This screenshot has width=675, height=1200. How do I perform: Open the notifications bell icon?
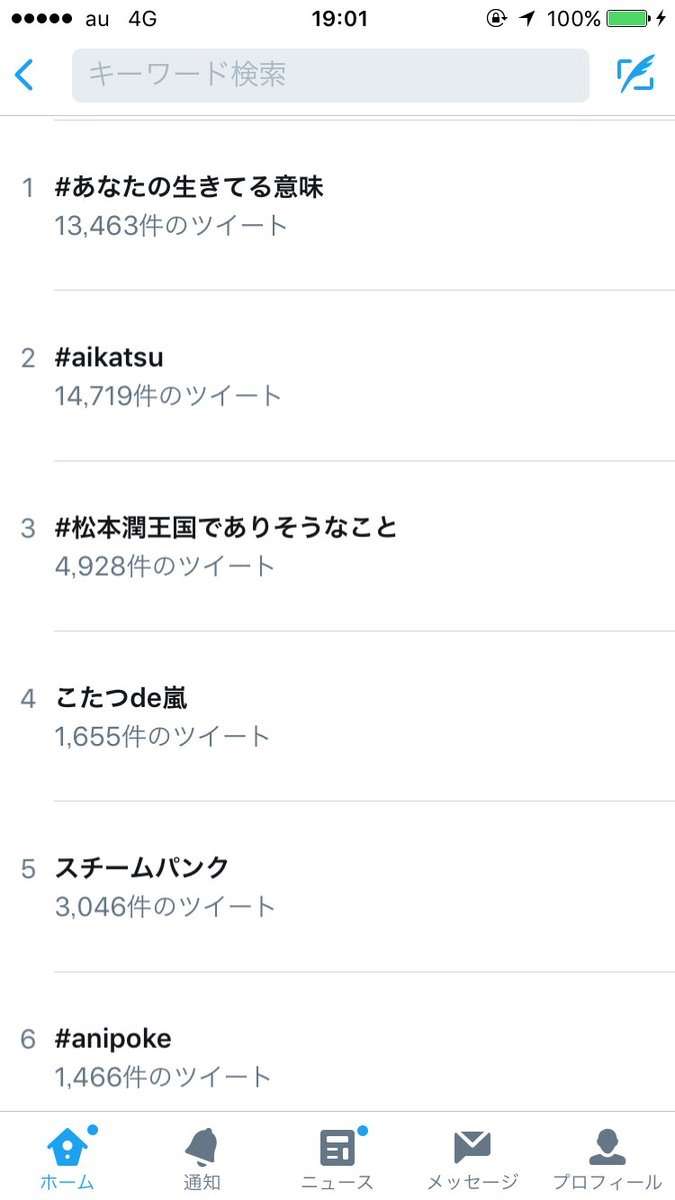click(202, 1147)
